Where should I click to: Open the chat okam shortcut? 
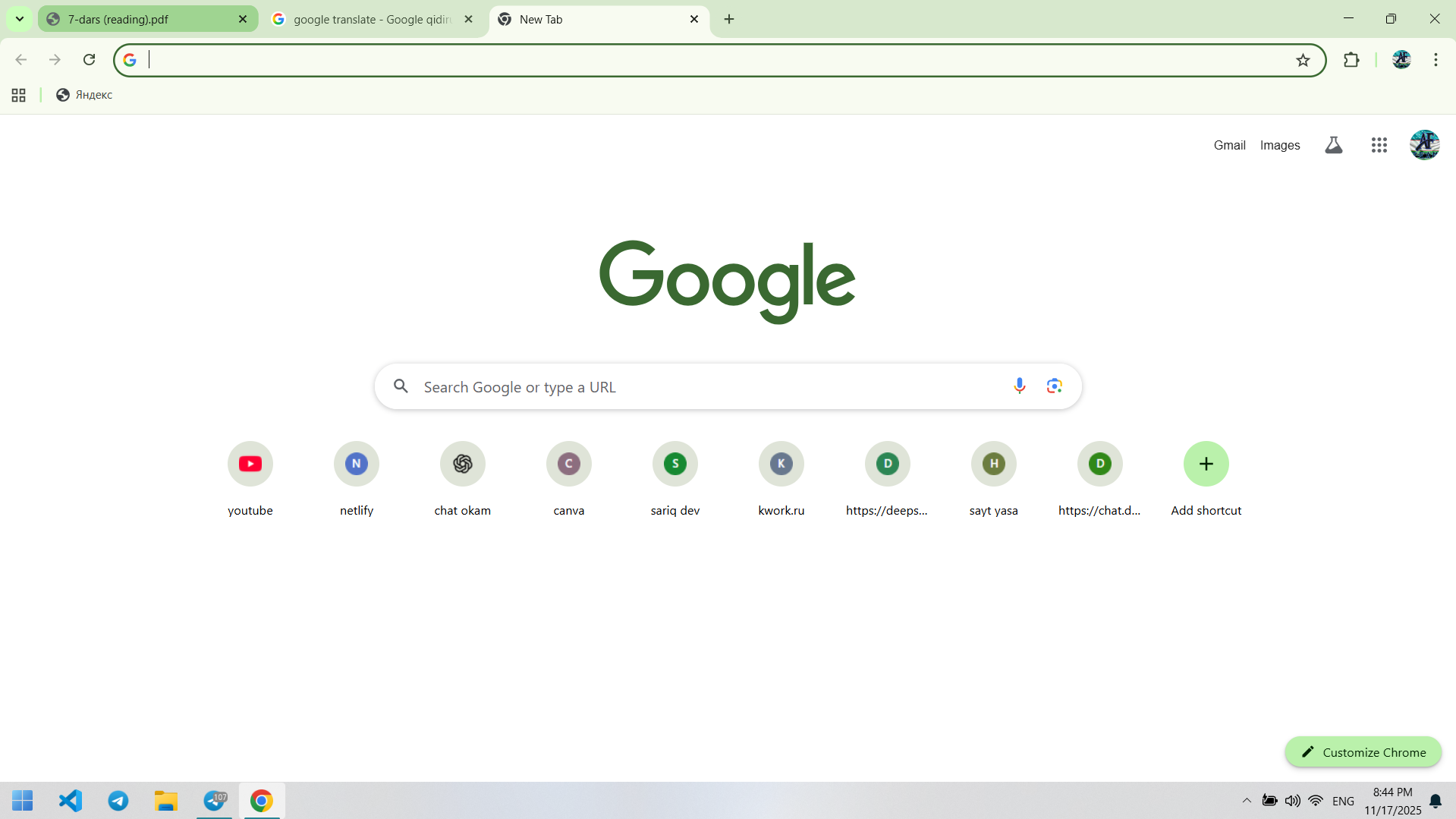coord(462,464)
